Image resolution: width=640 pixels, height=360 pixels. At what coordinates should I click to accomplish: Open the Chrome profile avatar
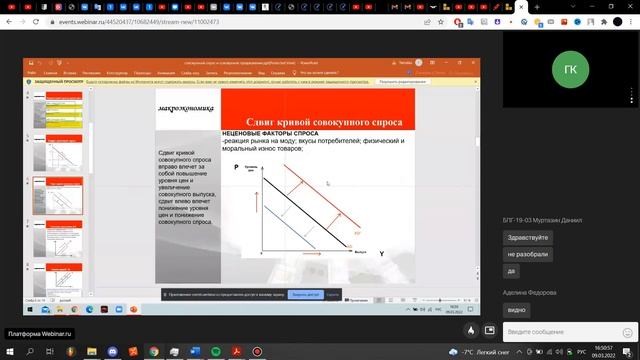point(618,22)
